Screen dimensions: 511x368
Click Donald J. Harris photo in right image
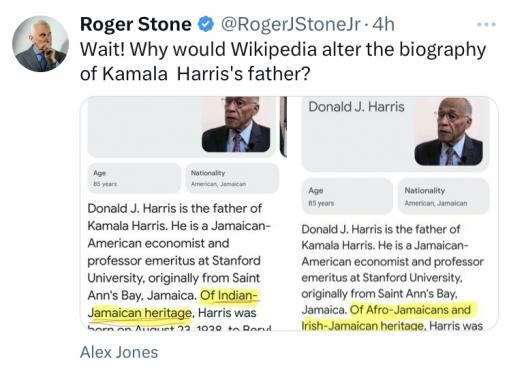449,131
